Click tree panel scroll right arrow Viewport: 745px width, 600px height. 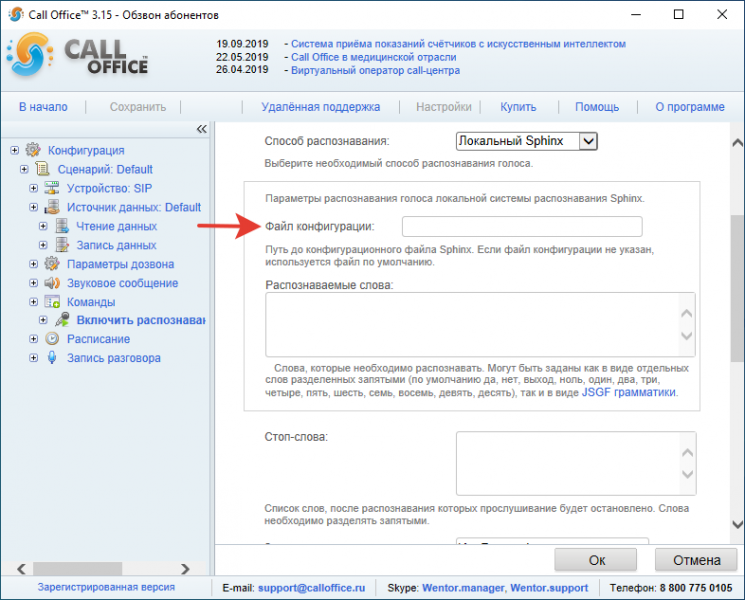(185, 569)
